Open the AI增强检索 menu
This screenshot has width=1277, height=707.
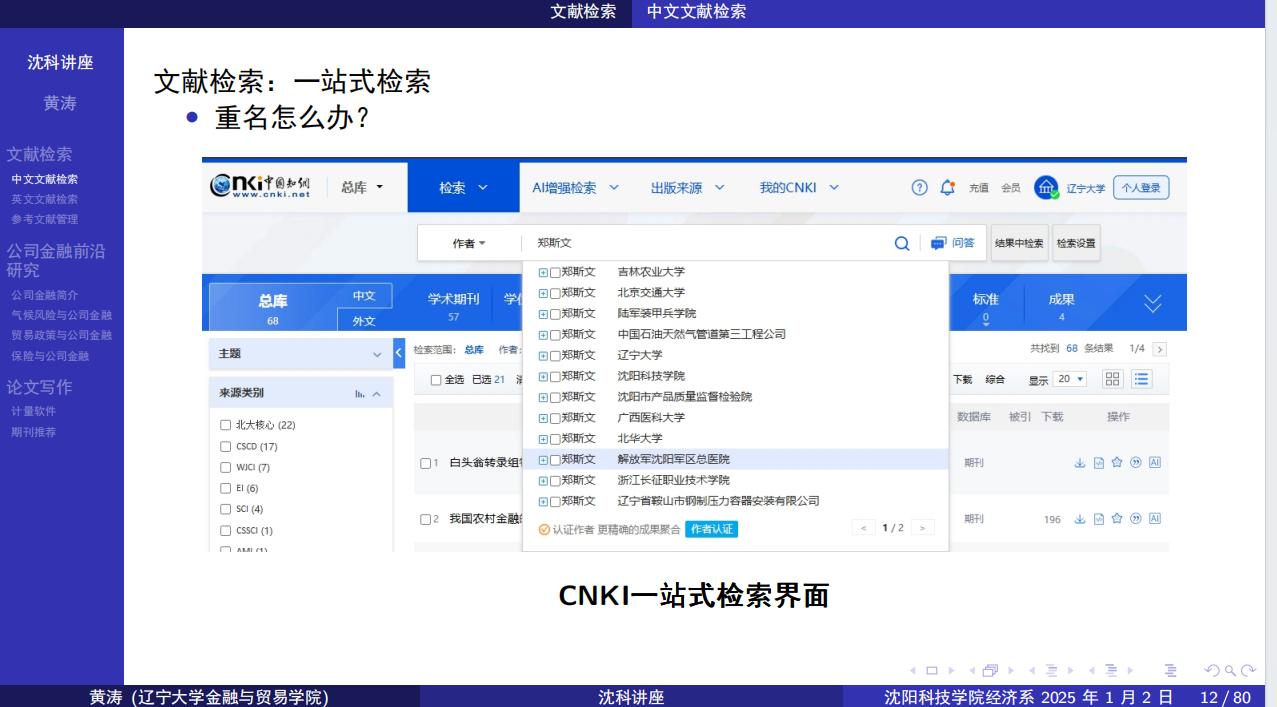point(575,188)
